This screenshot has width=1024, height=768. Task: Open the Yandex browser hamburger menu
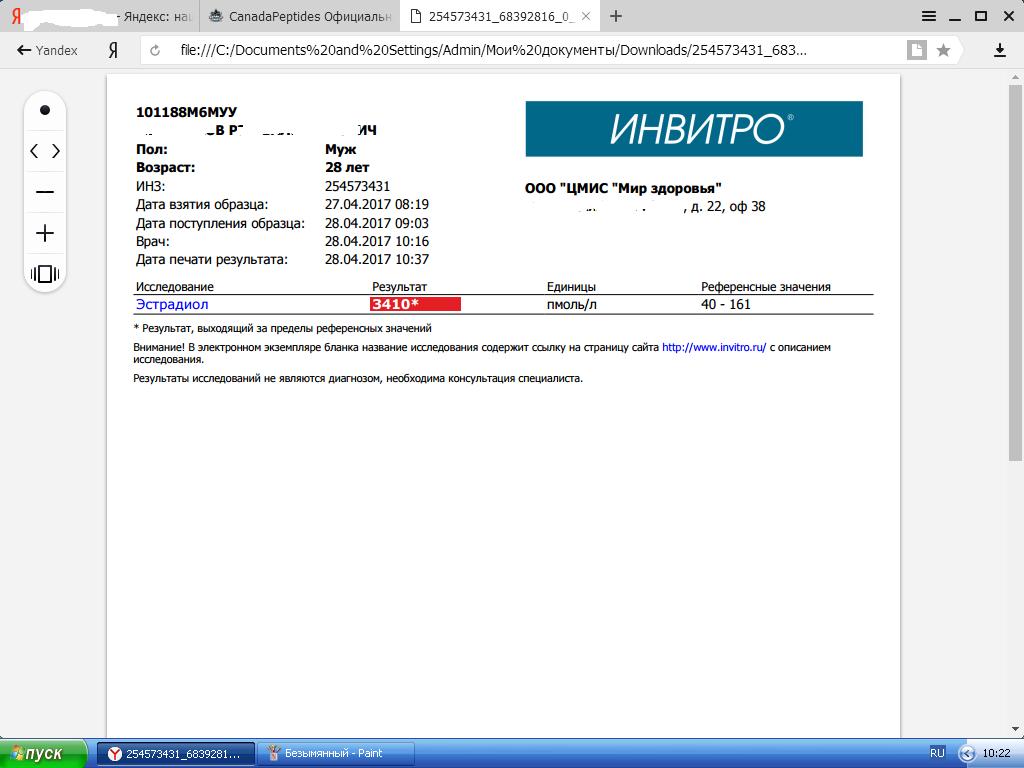pyautogui.click(x=929, y=15)
